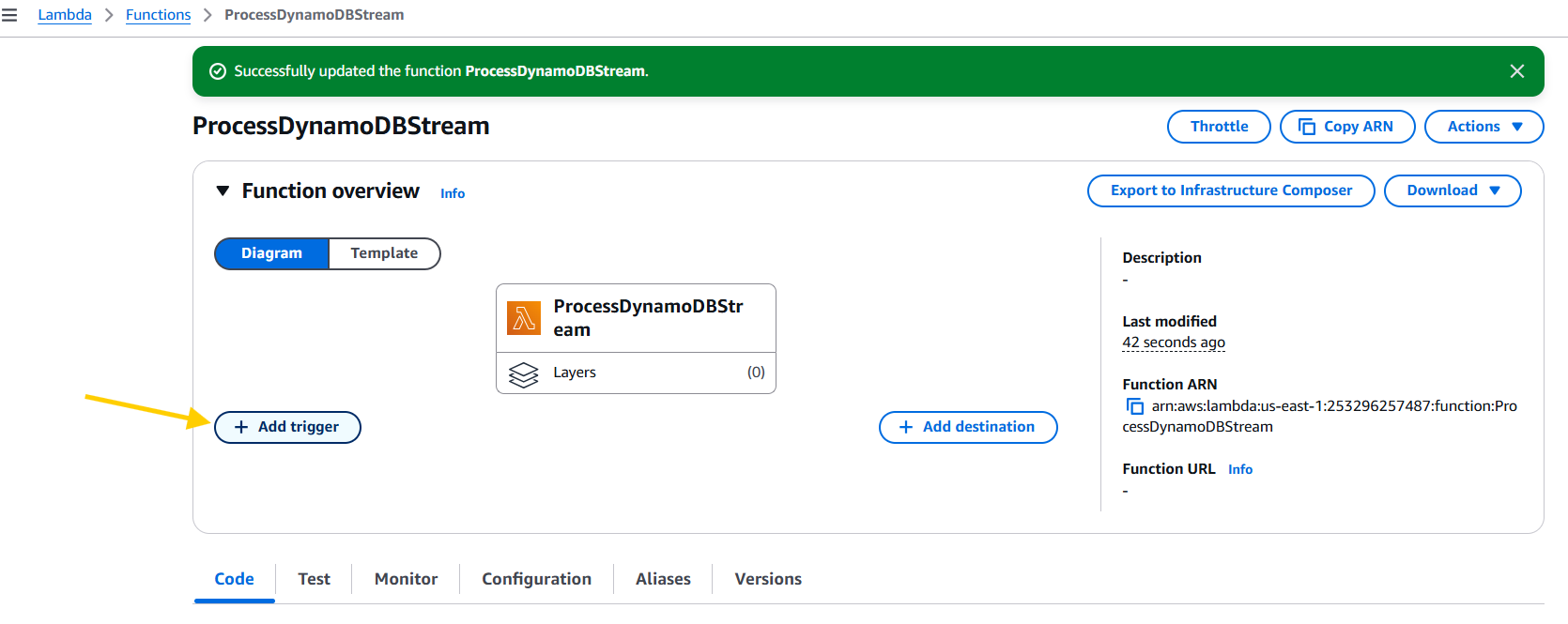Click the Layers stack icon
Viewport: 1568px width, 624px height.
523,373
